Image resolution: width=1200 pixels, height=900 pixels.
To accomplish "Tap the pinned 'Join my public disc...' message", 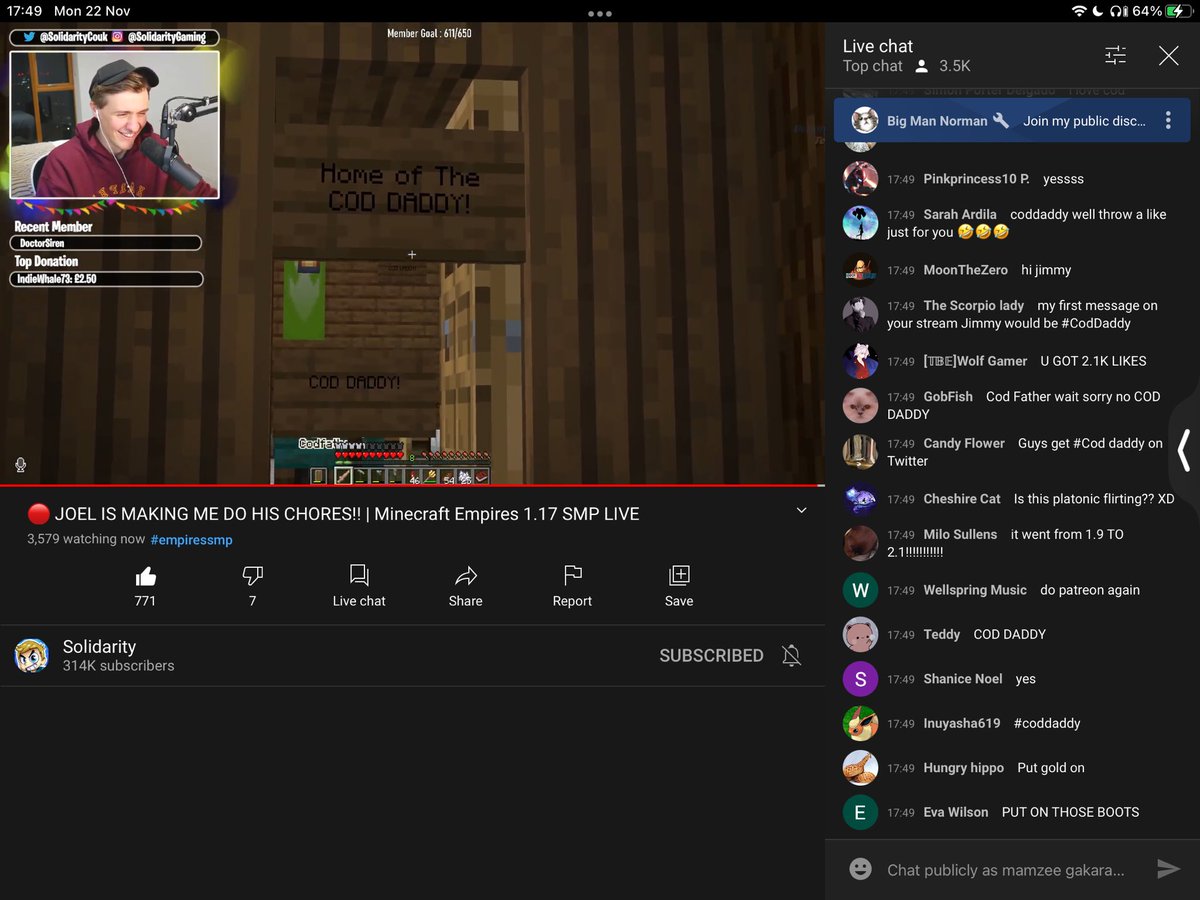I will point(1084,121).
